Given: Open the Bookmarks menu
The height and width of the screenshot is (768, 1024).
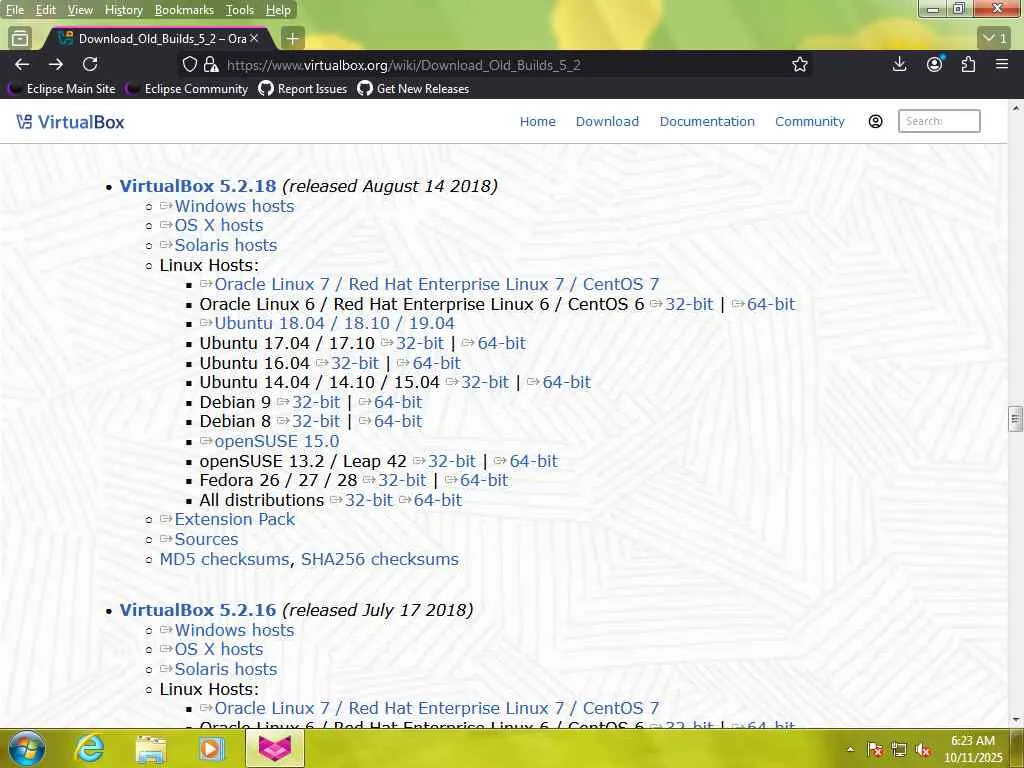Looking at the screenshot, I should click(184, 10).
